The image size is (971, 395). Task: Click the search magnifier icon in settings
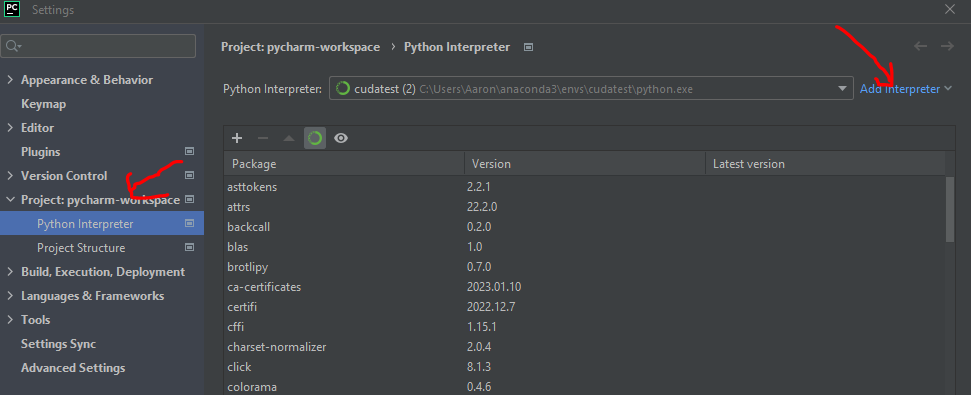point(13,46)
